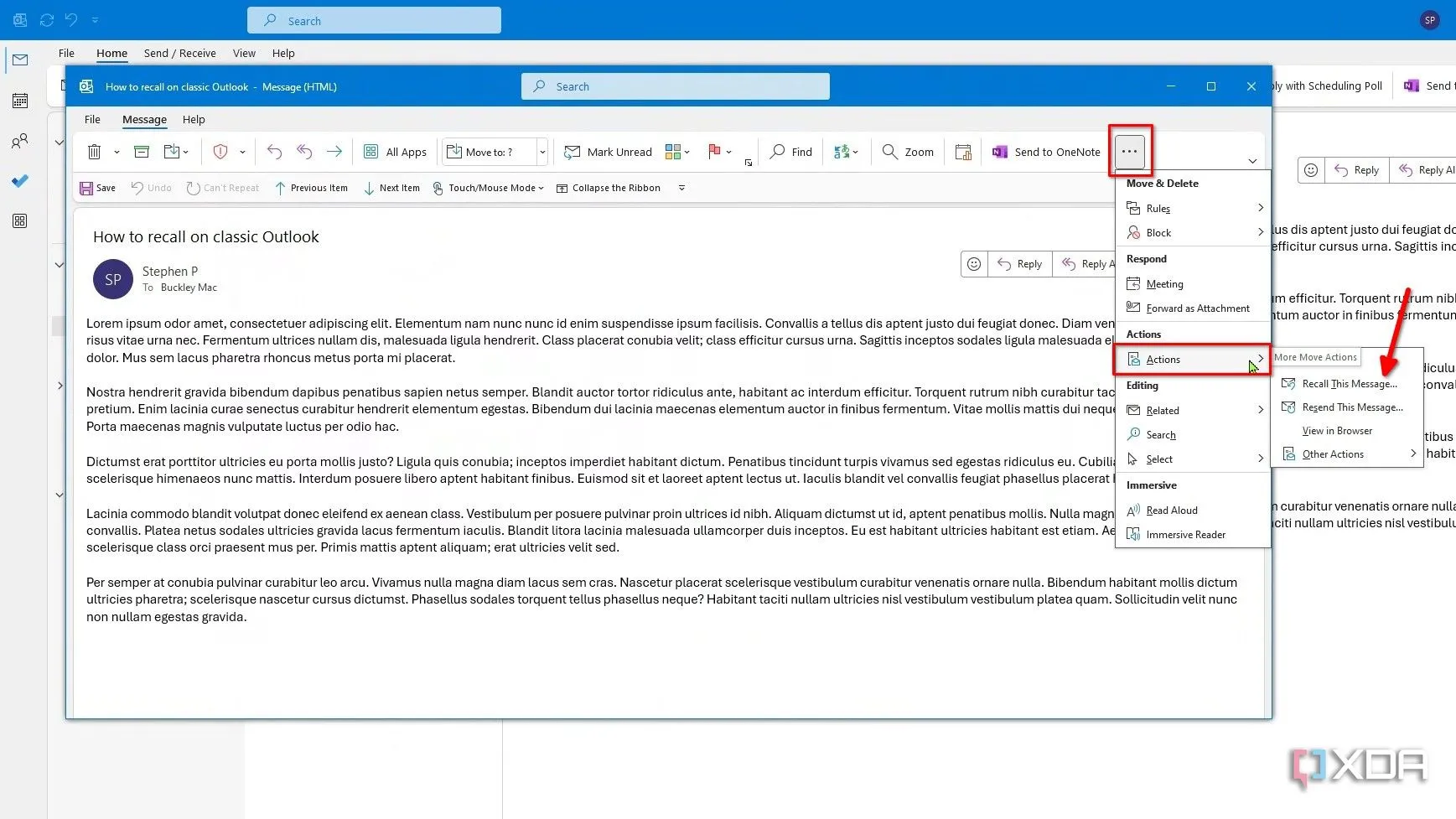Mark the message as Unread

pos(609,152)
